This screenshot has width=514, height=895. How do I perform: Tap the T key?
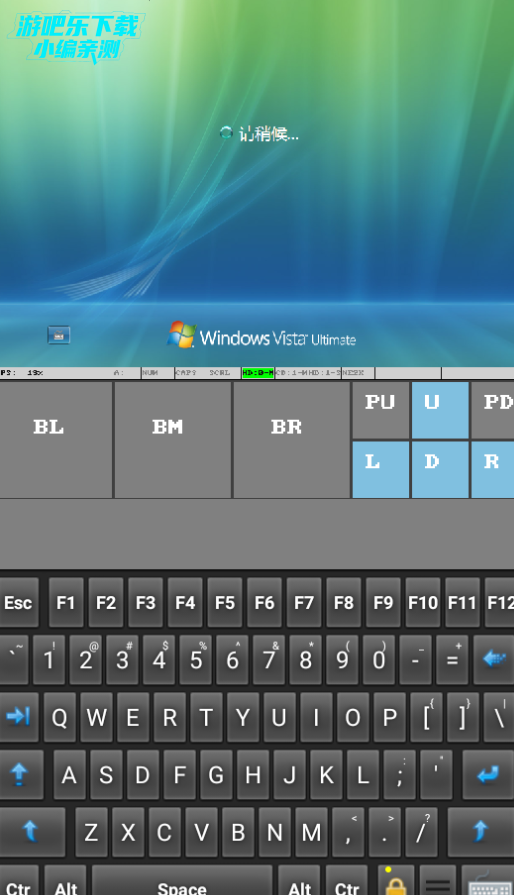coord(207,717)
